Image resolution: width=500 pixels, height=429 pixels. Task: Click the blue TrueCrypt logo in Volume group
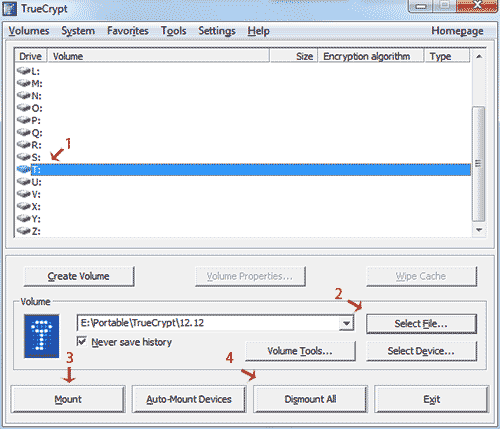coord(42,336)
